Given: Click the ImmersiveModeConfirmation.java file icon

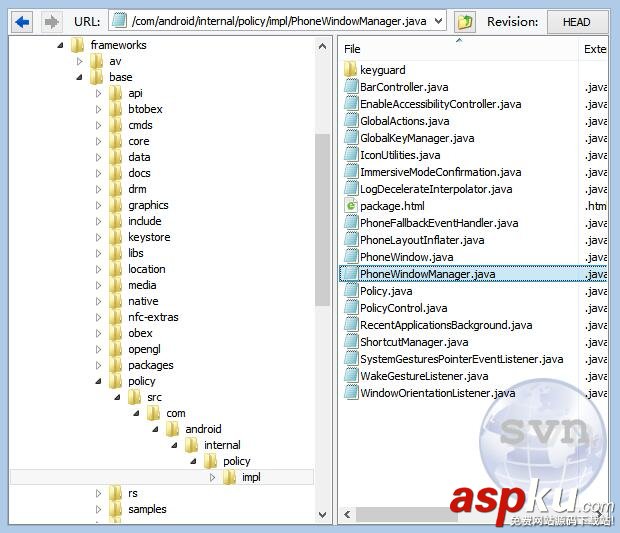Looking at the screenshot, I should [x=351, y=172].
